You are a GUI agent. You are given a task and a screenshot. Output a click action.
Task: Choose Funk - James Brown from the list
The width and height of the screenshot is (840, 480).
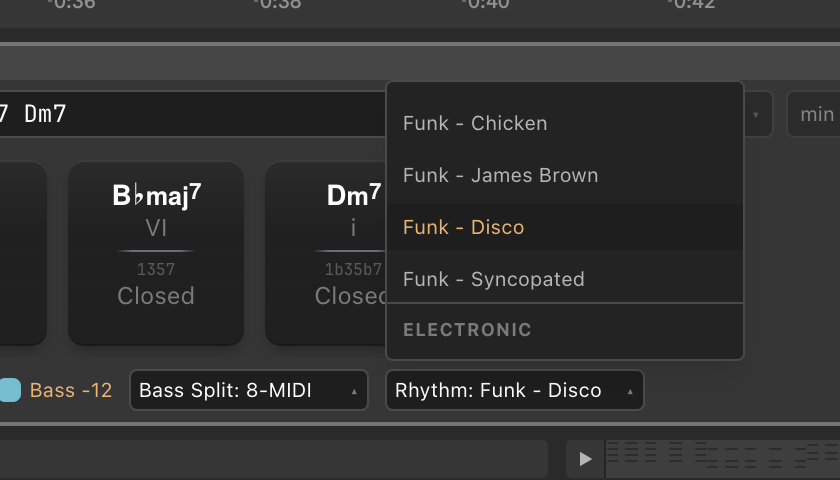pyautogui.click(x=565, y=175)
